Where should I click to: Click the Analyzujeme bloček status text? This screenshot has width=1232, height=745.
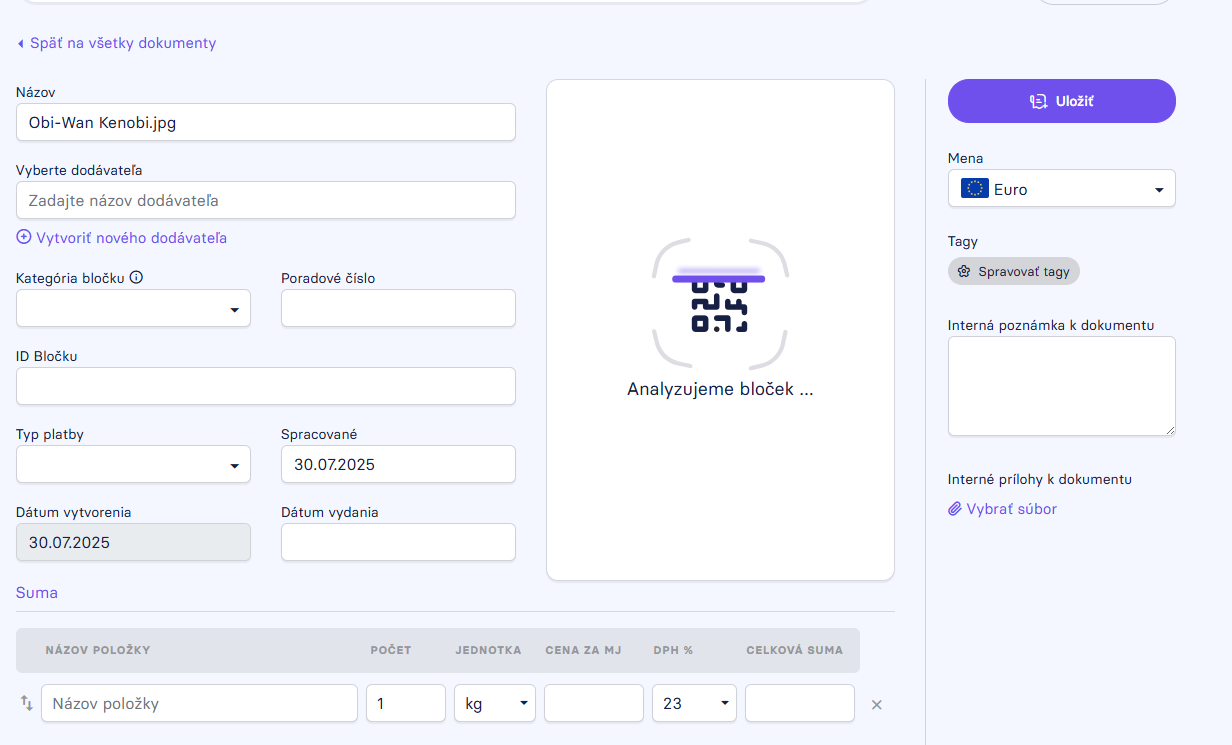click(x=720, y=389)
